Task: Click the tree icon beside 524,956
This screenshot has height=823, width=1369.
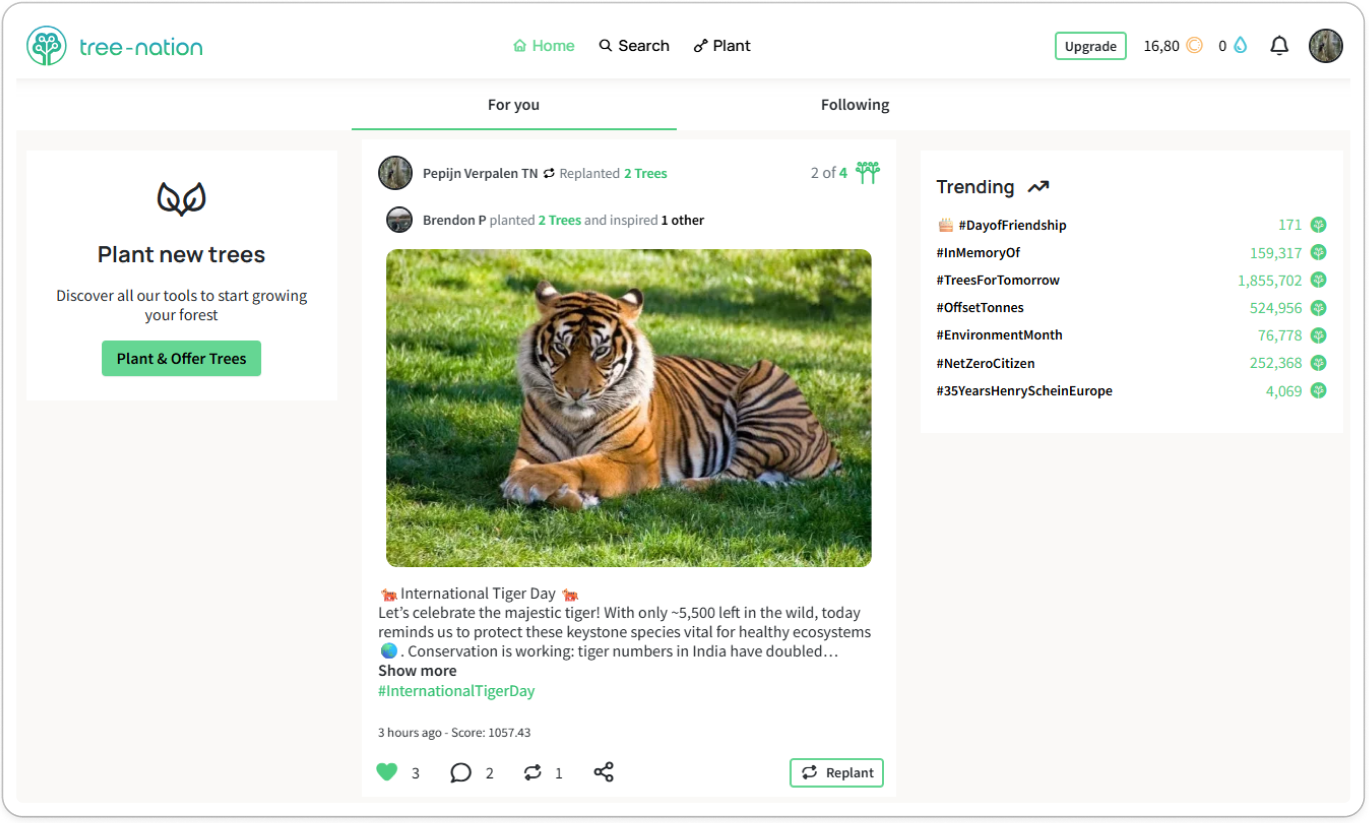Action: tap(1318, 308)
